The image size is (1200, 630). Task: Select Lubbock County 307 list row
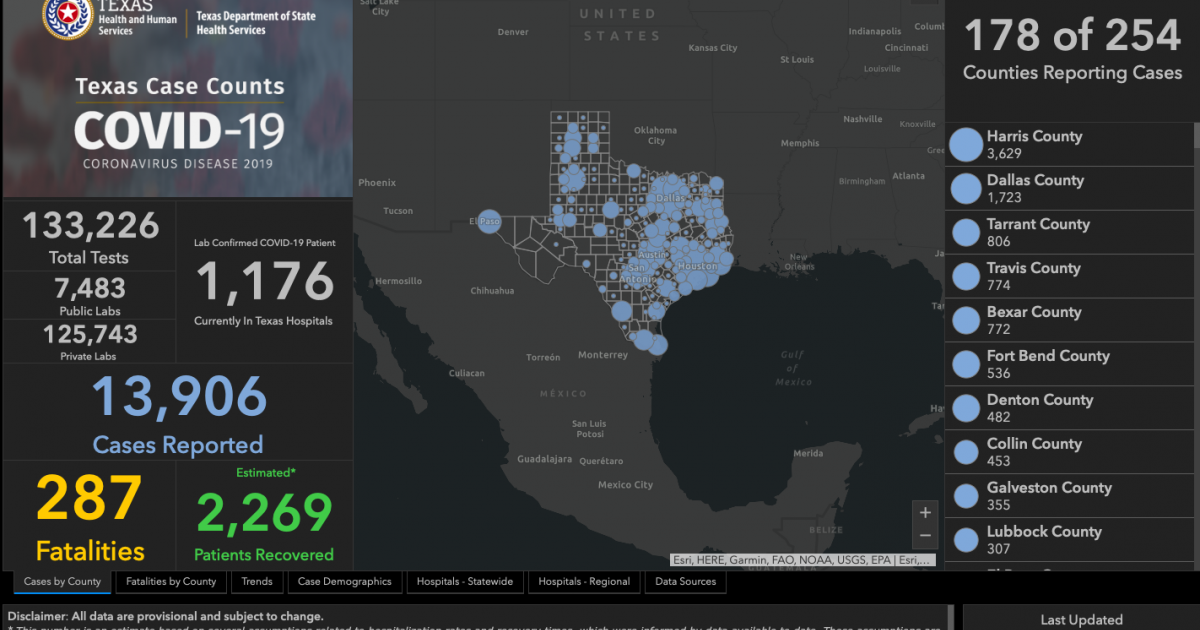(x=1070, y=540)
